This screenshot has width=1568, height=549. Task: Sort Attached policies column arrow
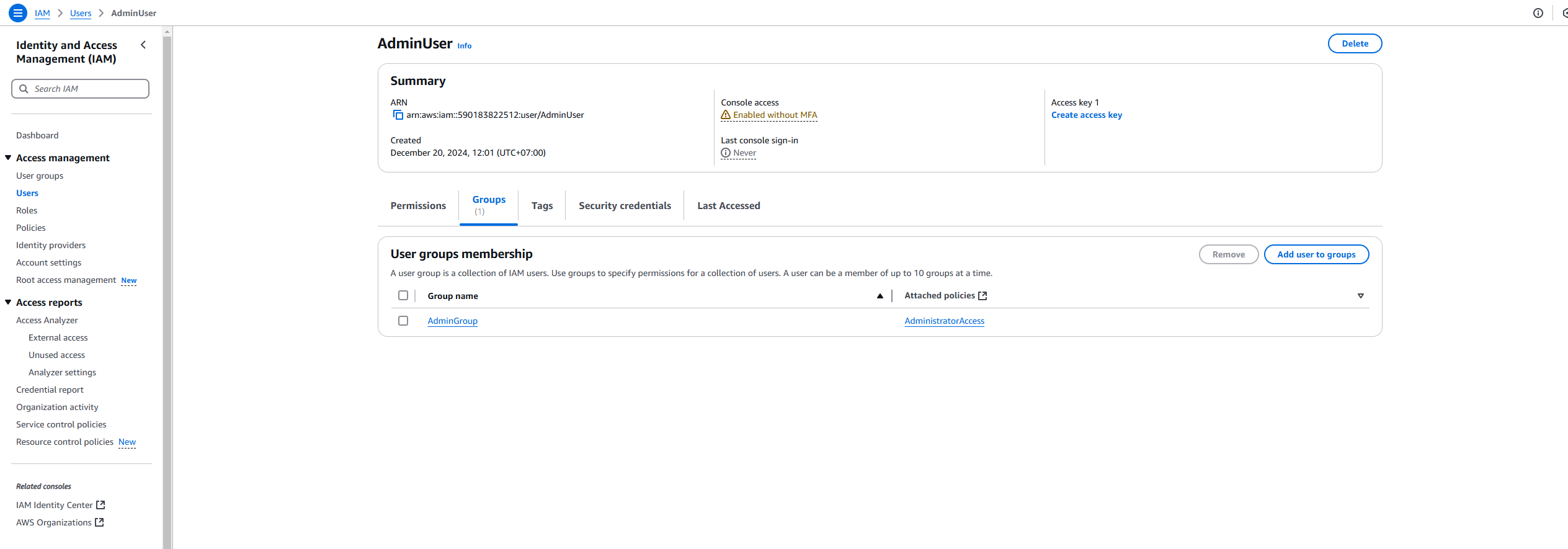pyautogui.click(x=1360, y=296)
